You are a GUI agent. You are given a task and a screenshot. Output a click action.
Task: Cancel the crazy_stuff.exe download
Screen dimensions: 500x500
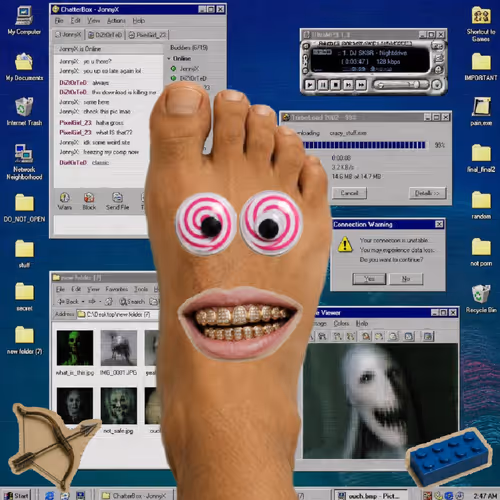(349, 193)
